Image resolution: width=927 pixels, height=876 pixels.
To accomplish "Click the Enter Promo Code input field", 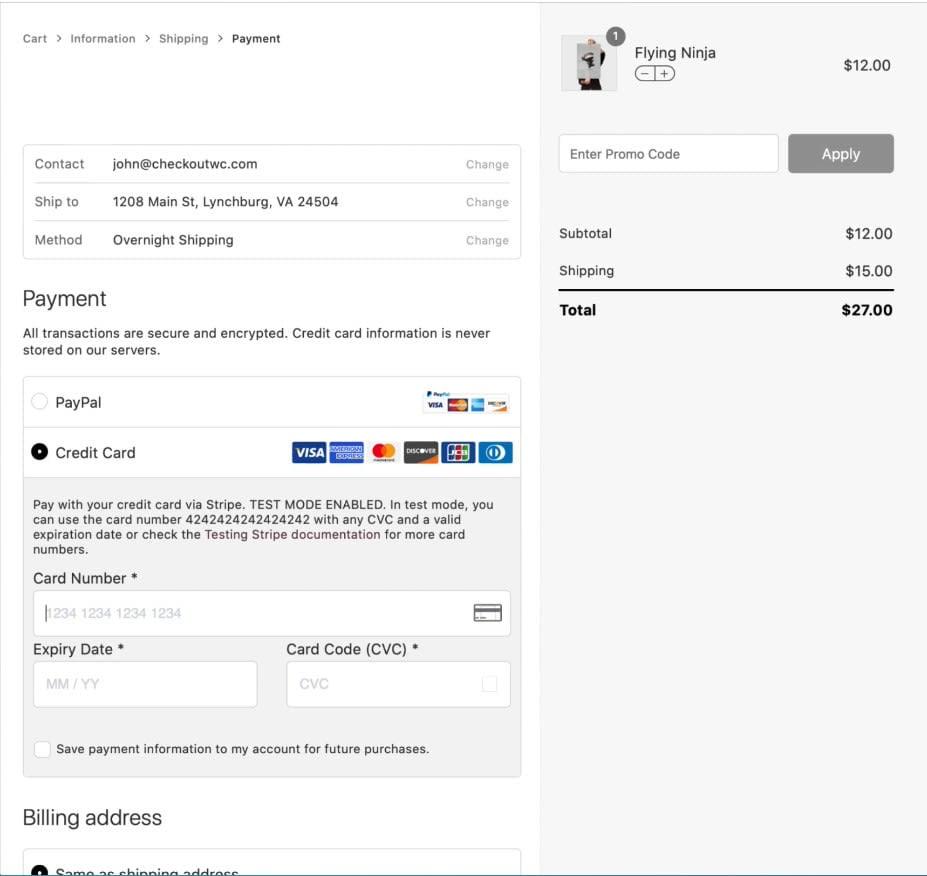I will tap(668, 153).
